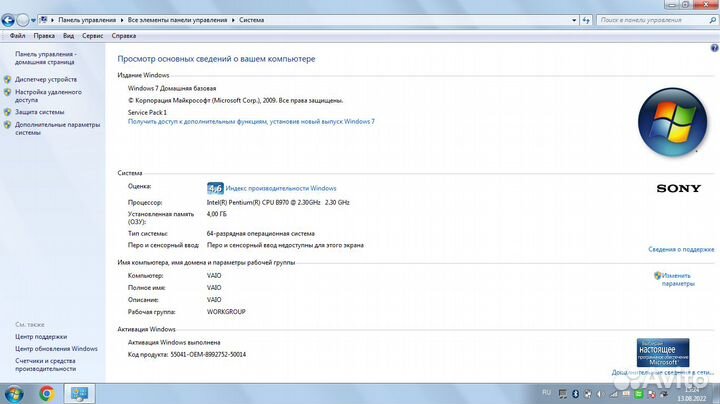Screen dimensions: 720x404
Task: Open the Сервис menu
Action: (x=92, y=36)
